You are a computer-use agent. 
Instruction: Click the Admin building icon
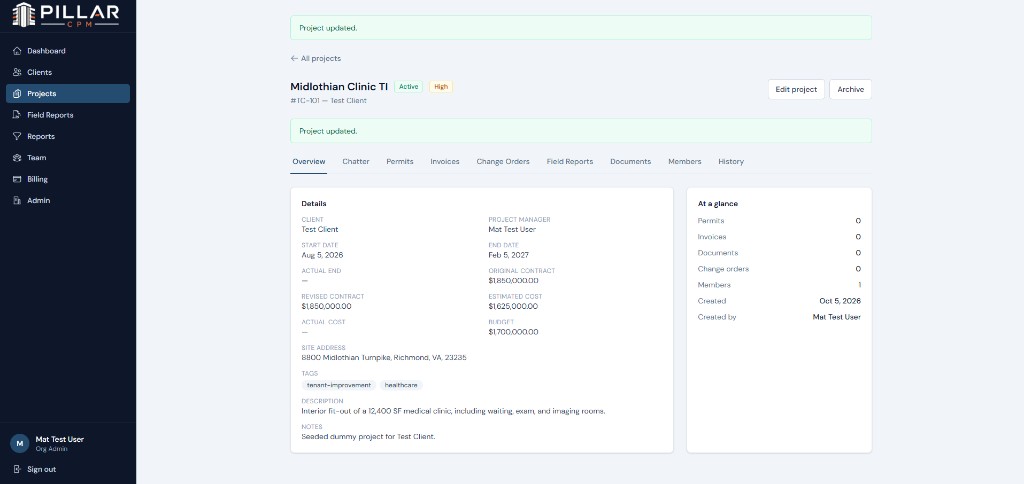(x=18, y=201)
